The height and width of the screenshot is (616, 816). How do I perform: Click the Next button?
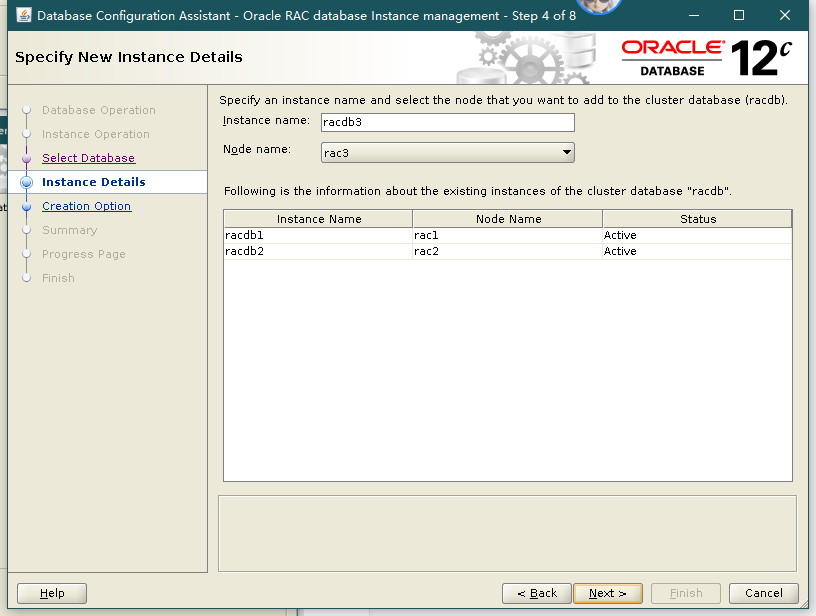pos(608,593)
